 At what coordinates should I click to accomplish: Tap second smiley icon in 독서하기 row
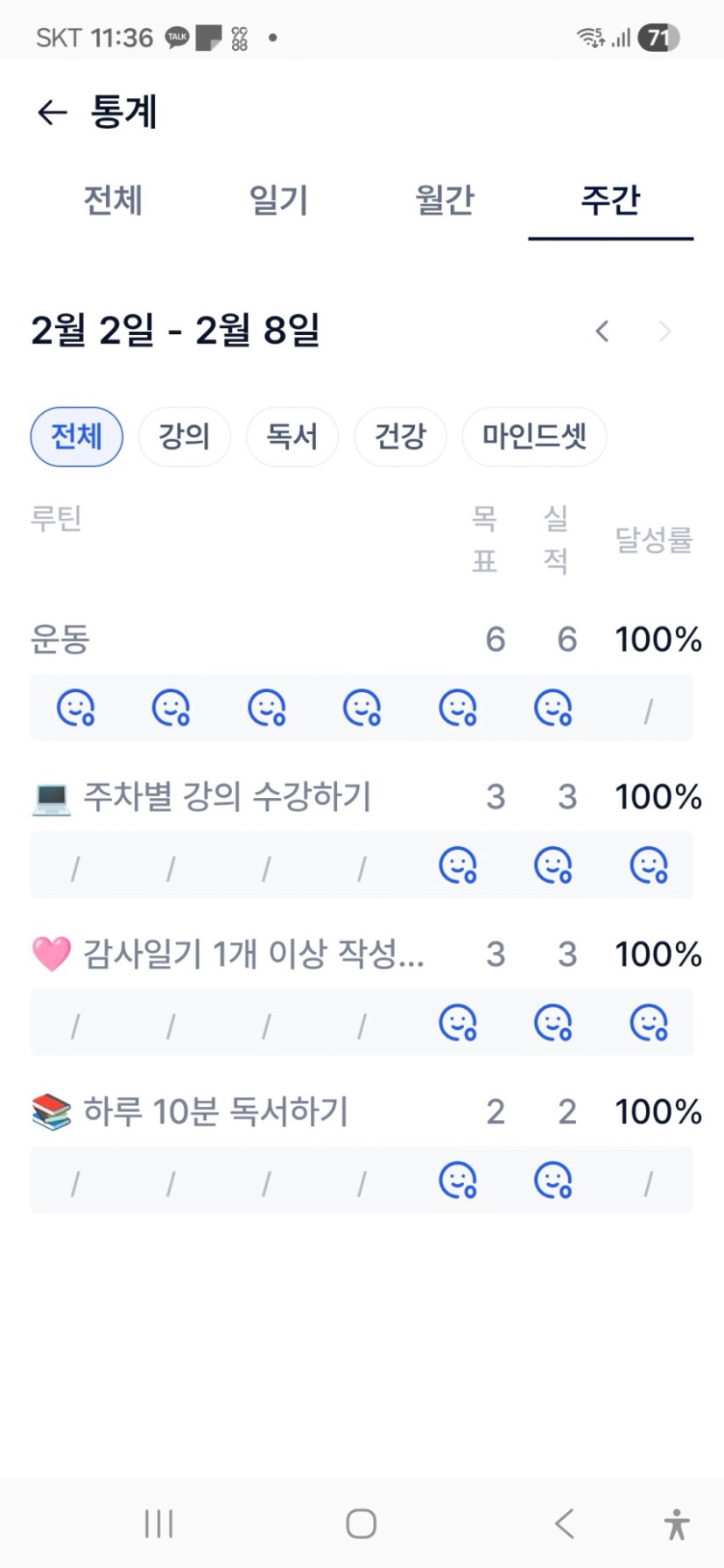(553, 1180)
